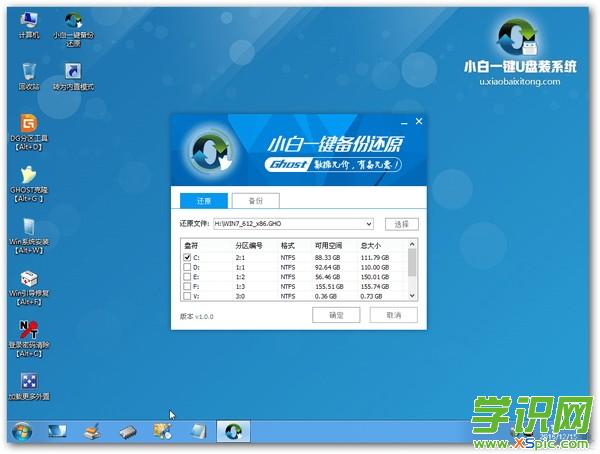The height and width of the screenshot is (454, 600).
Task: Click the 盘符 column header
Action: (x=191, y=246)
